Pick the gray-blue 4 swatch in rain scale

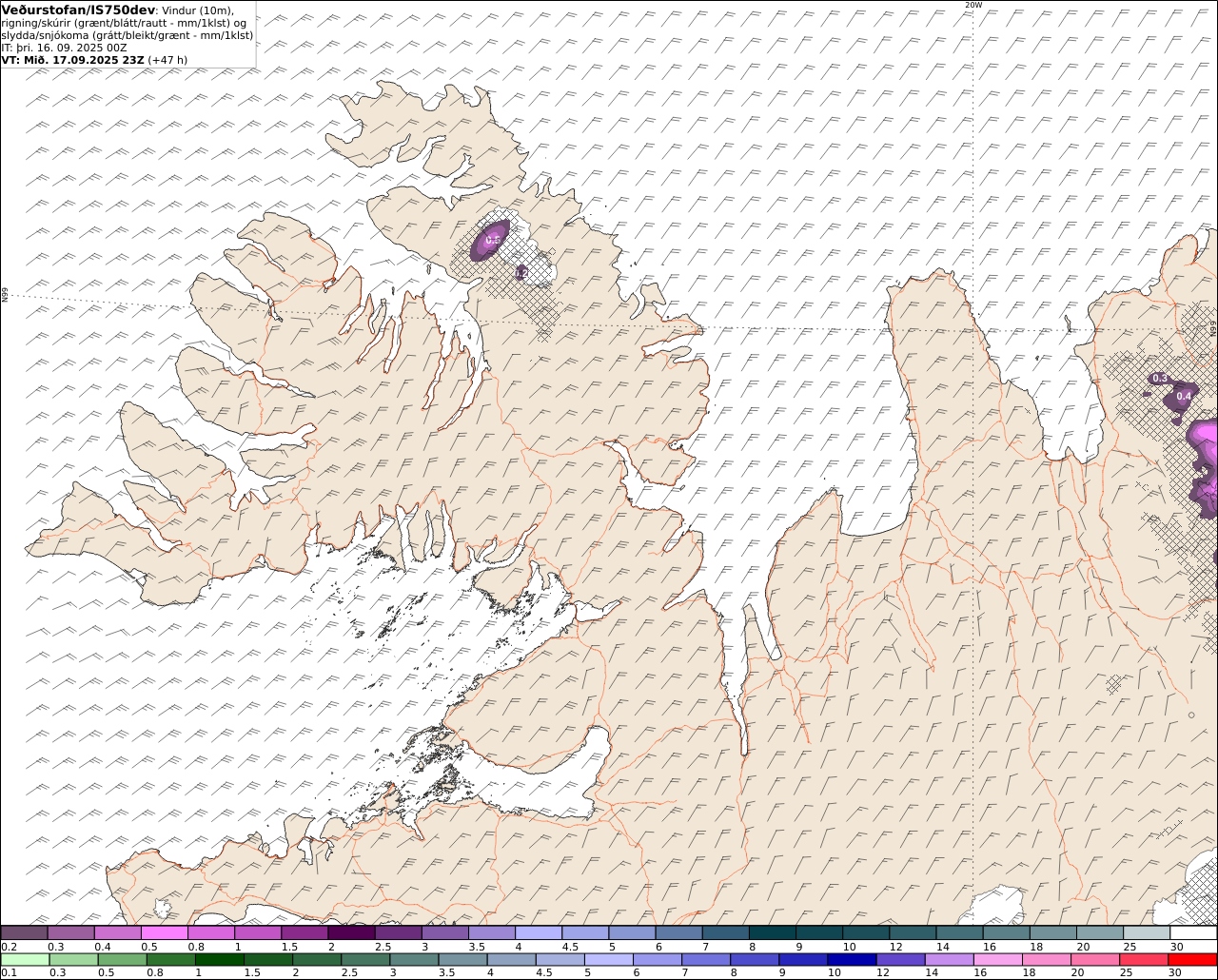(511, 959)
